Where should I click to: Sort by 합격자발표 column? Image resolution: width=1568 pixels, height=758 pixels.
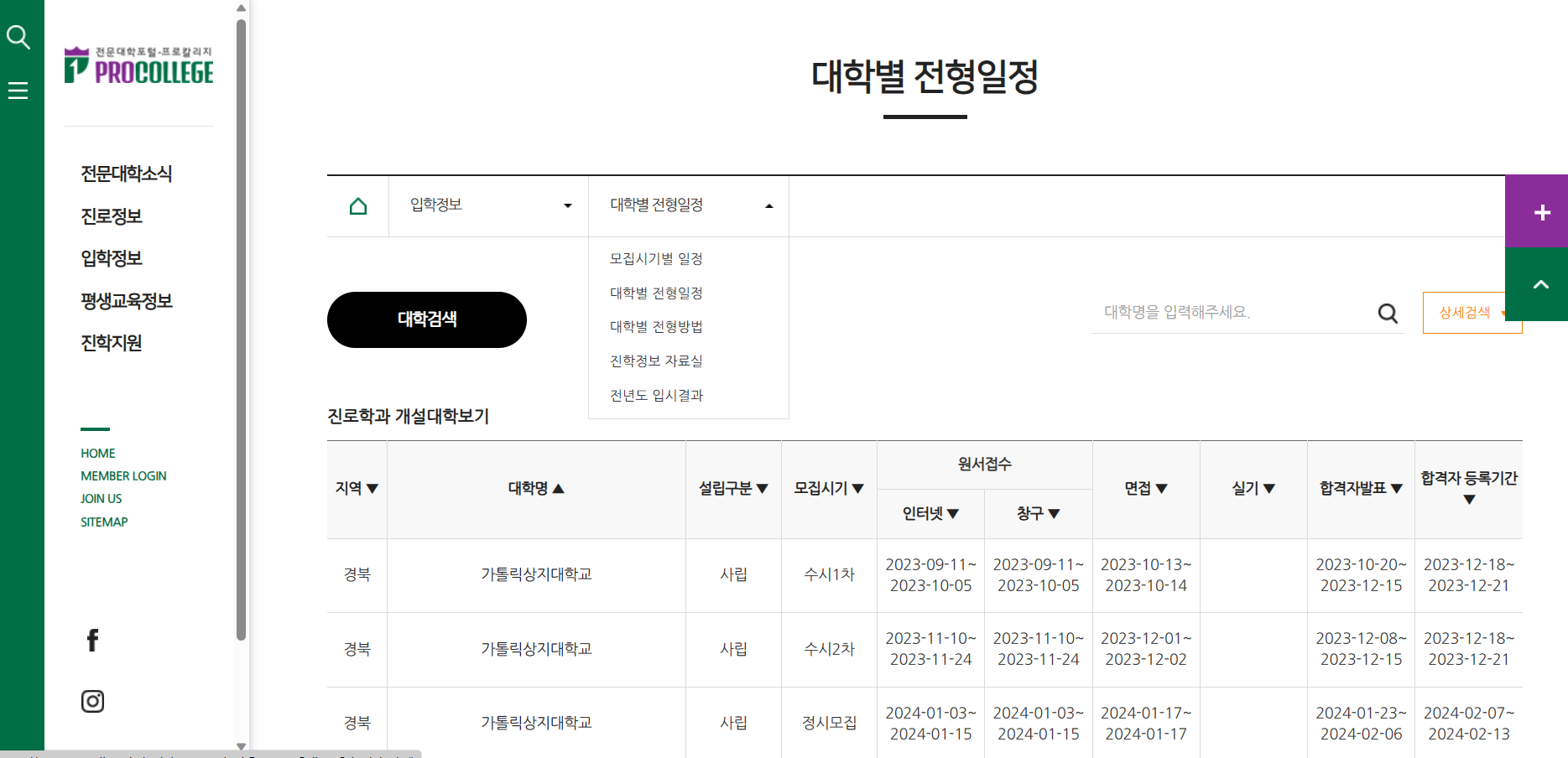click(x=1361, y=489)
